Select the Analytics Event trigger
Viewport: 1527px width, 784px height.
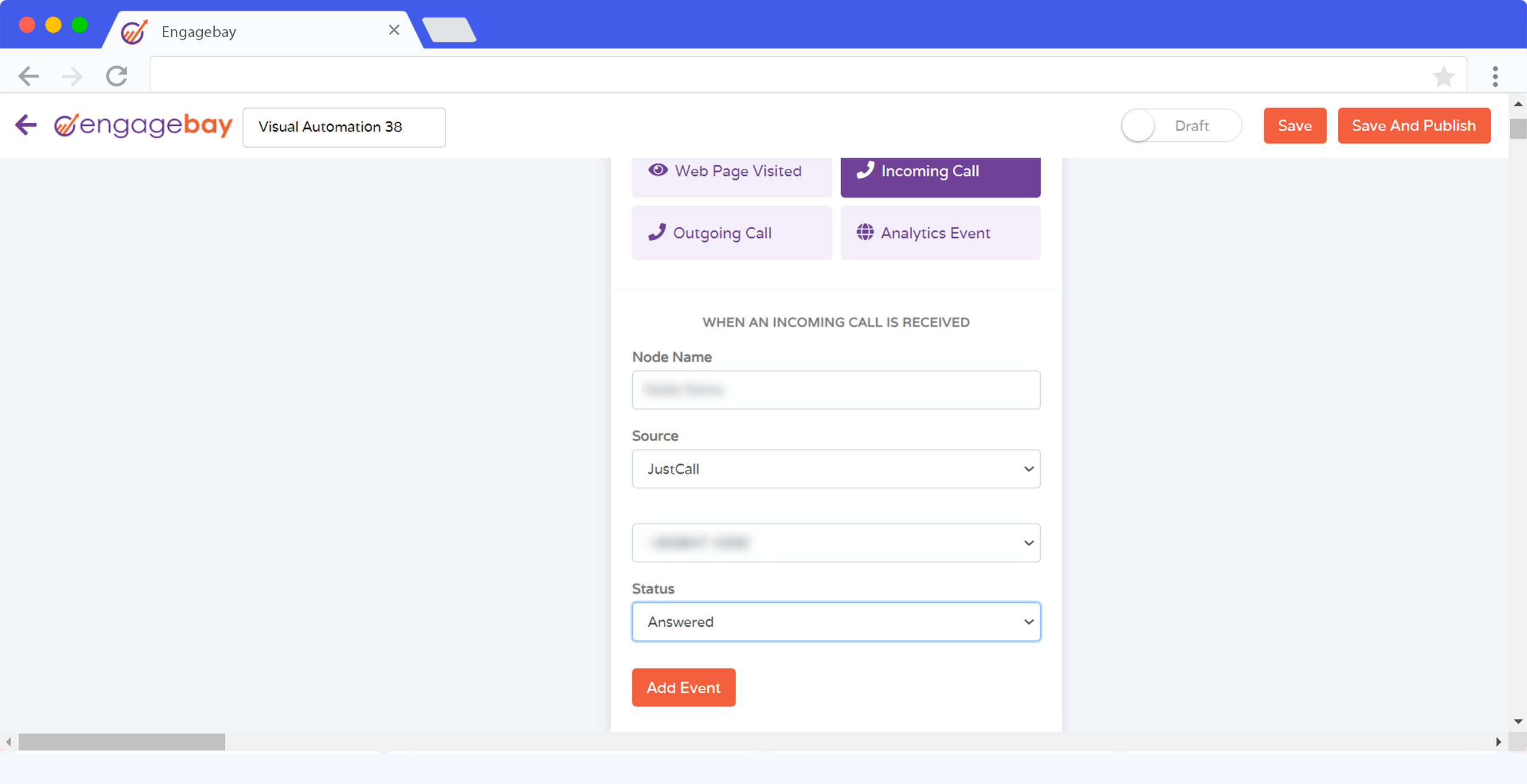(x=940, y=233)
